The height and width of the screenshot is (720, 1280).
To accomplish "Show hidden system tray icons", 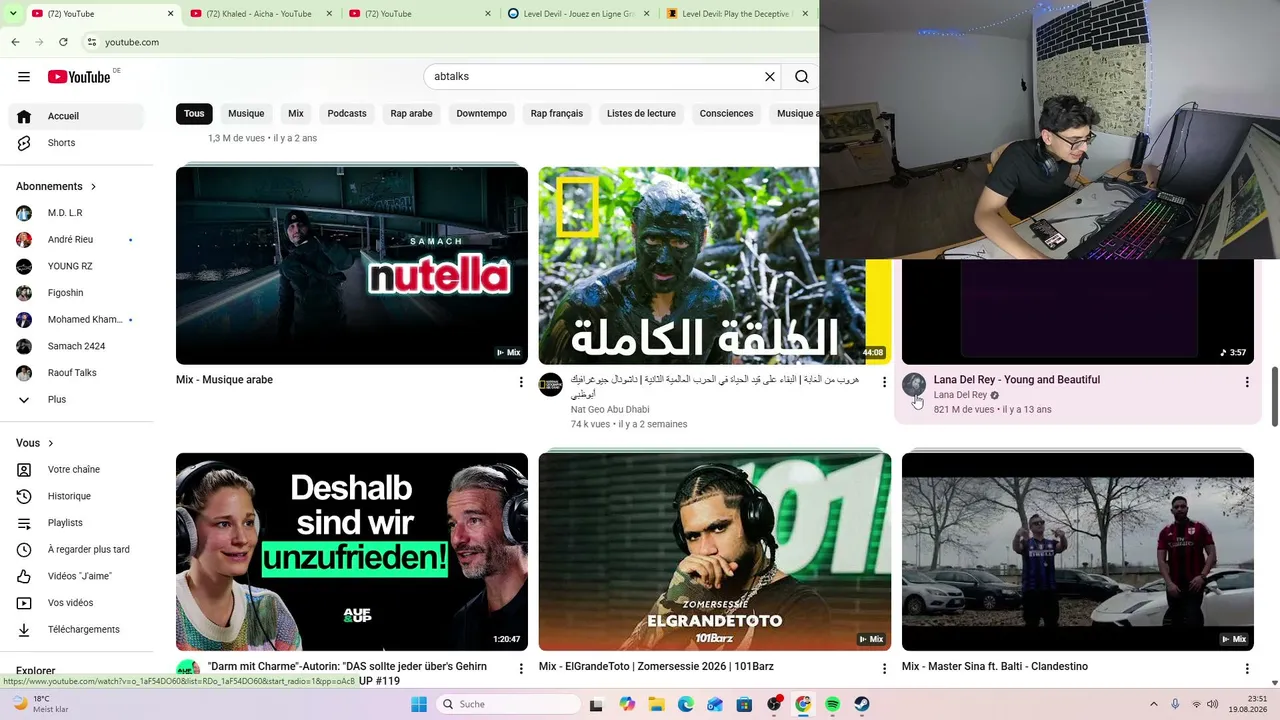I will [1154, 704].
